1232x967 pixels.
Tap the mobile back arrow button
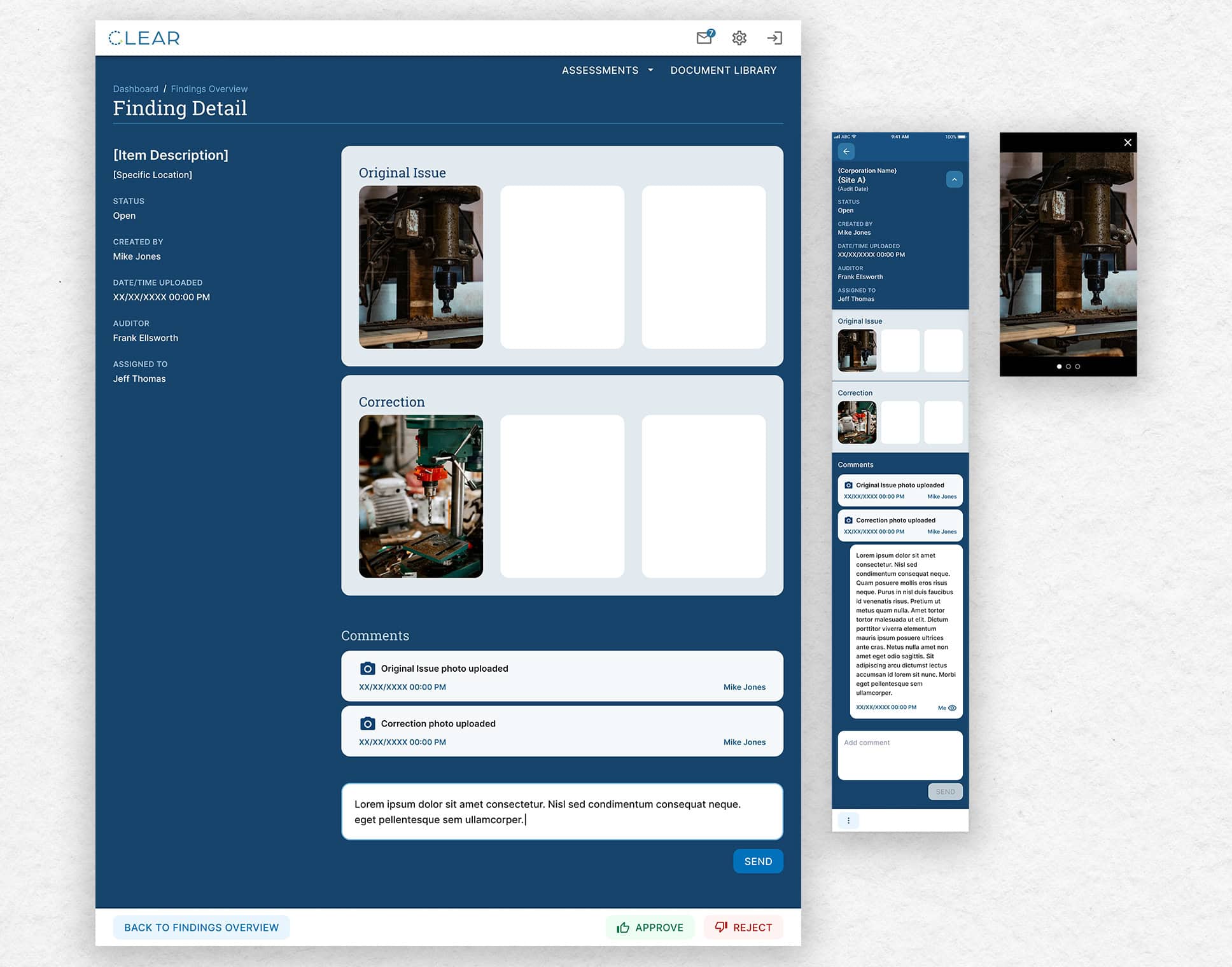(x=846, y=151)
